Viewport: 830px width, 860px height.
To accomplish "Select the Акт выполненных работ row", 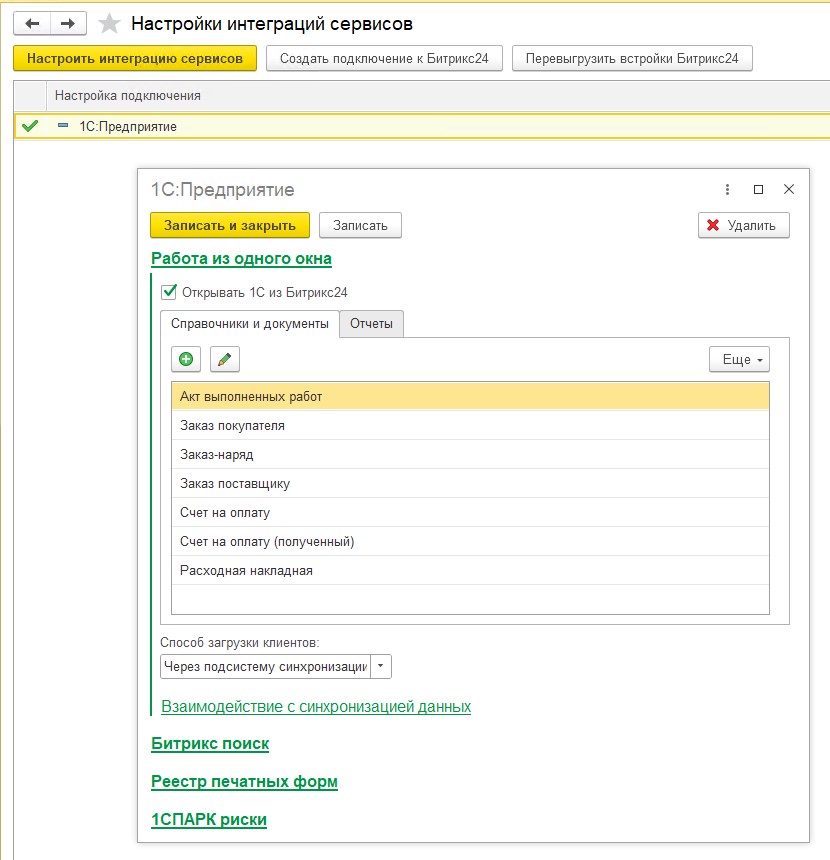I will tap(470, 397).
